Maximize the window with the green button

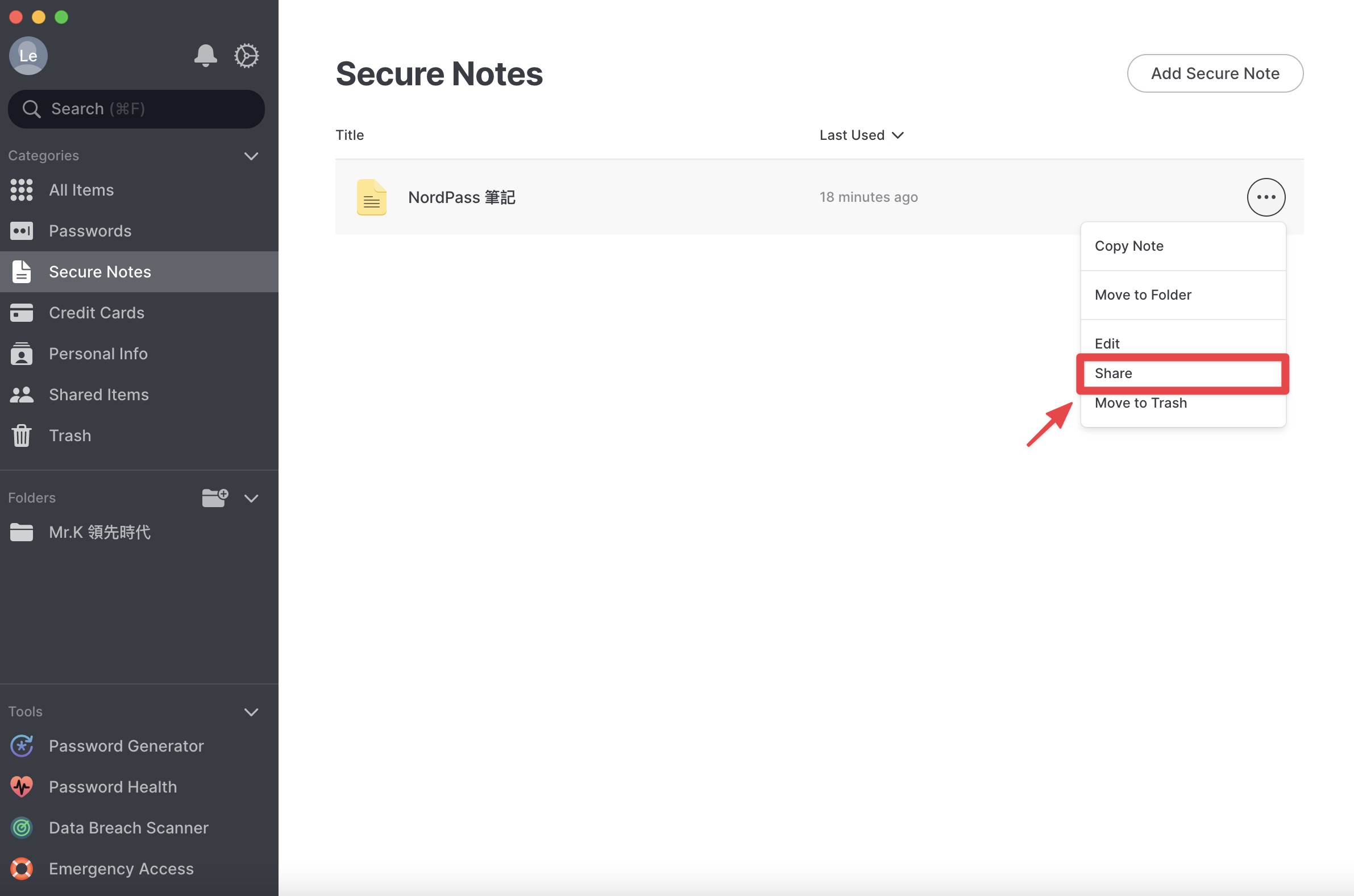(x=62, y=17)
